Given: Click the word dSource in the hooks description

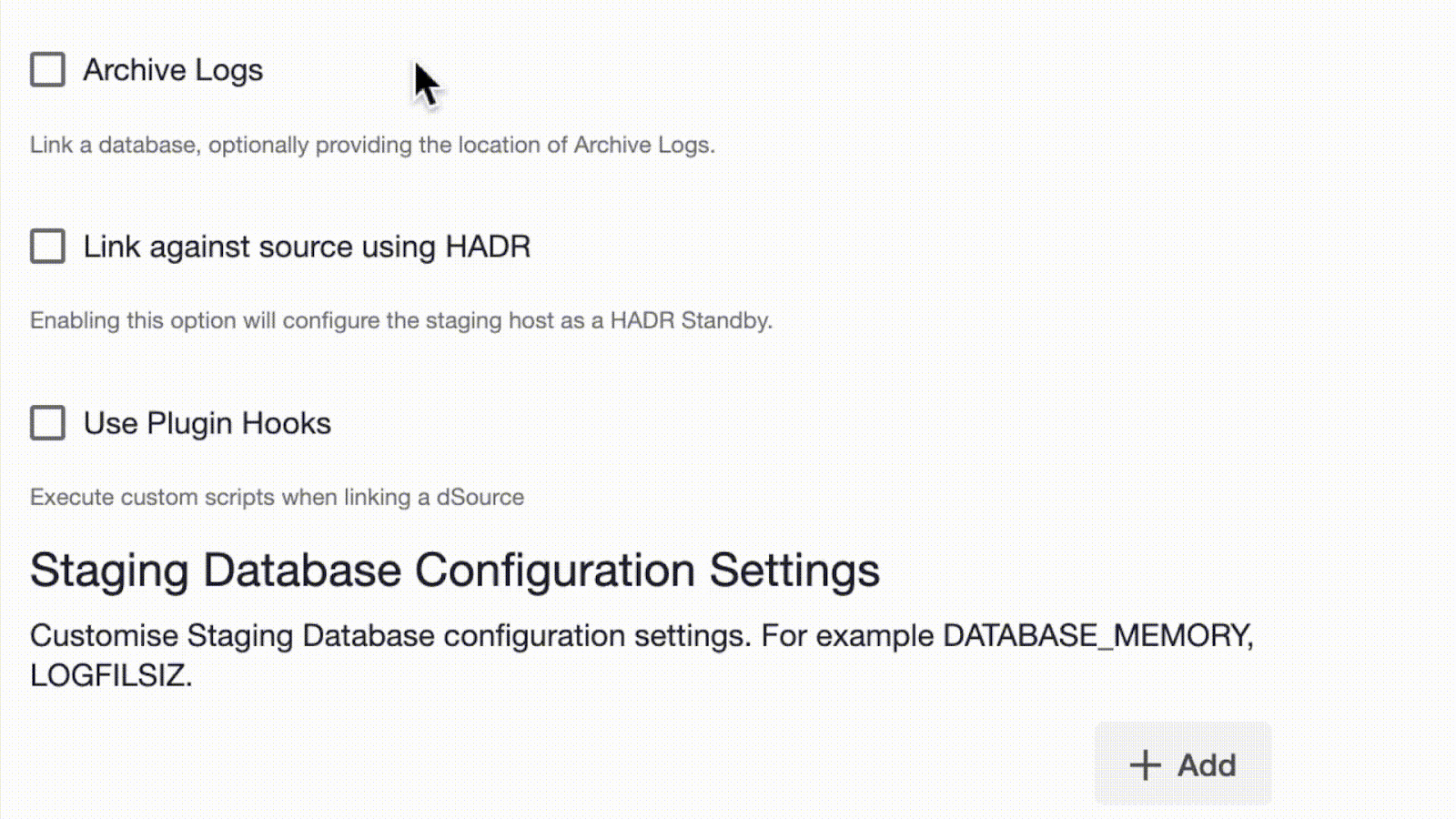Looking at the screenshot, I should point(480,497).
